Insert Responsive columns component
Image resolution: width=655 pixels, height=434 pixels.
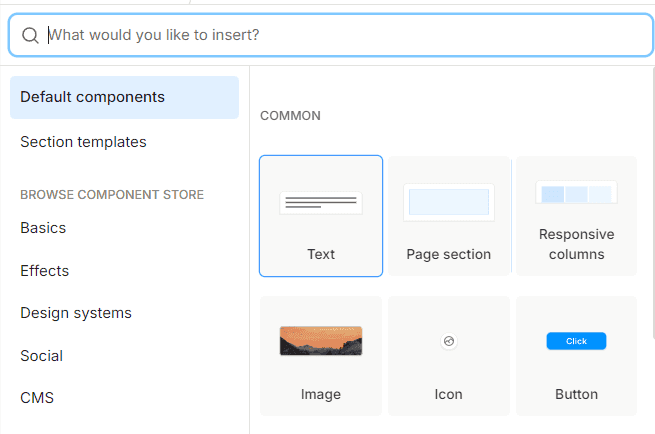tap(576, 216)
